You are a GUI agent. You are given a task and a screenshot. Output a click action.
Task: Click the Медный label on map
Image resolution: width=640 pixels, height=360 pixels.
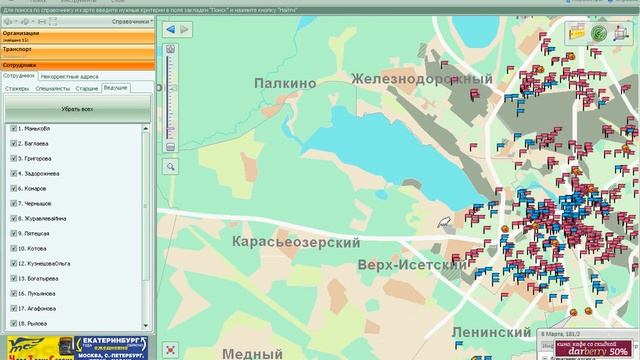click(x=252, y=353)
